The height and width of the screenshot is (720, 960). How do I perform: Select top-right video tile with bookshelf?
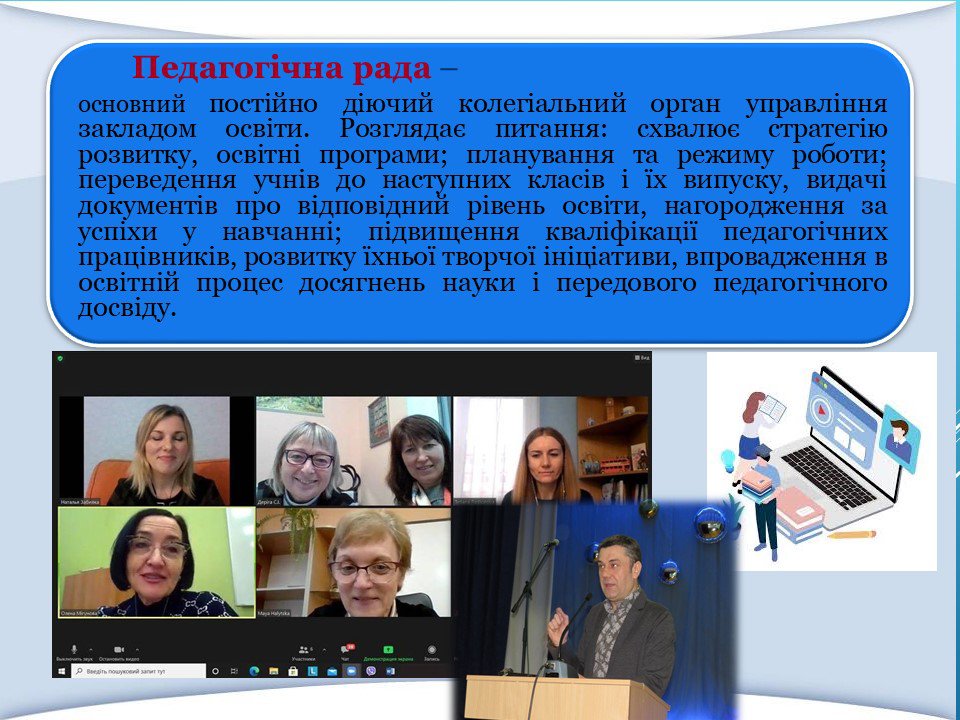551,449
